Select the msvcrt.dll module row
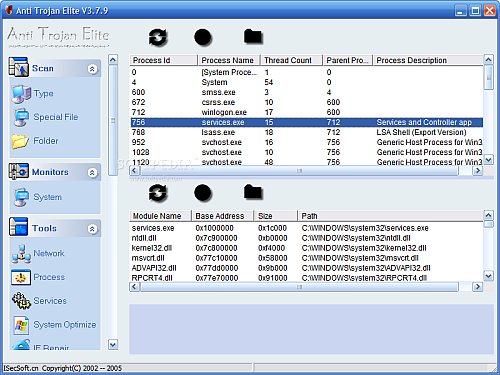This screenshot has width=500, height=375. pos(306,258)
